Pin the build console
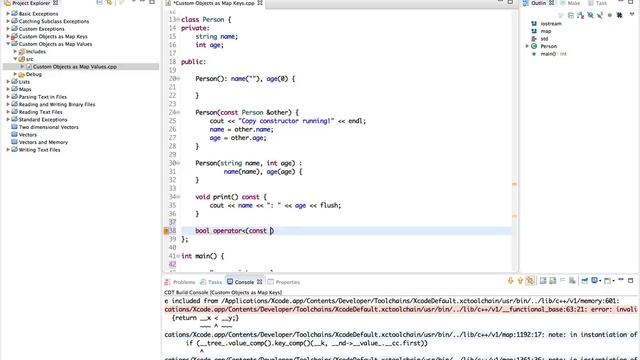Image resolution: width=640 pixels, height=360 pixels. [584, 281]
